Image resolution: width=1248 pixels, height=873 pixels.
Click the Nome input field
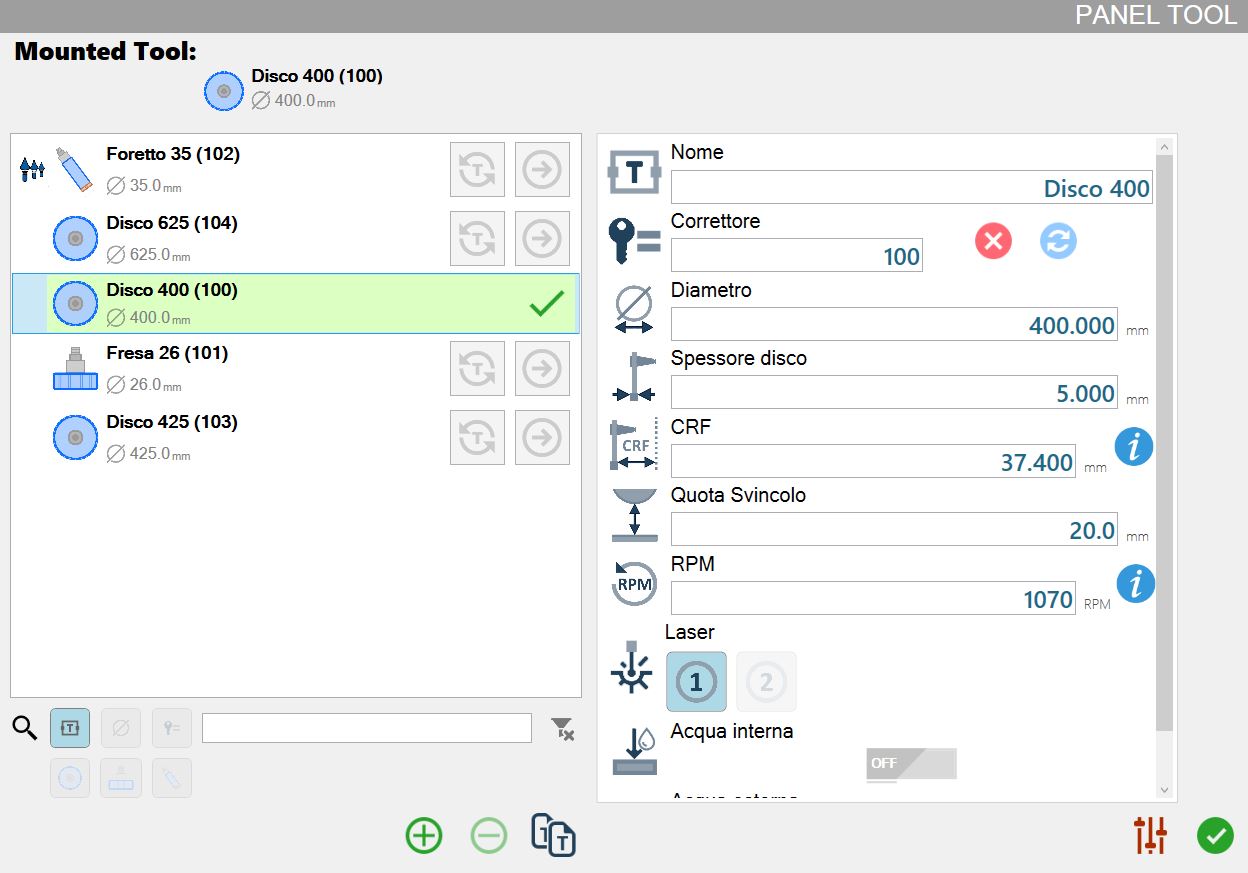pos(912,188)
